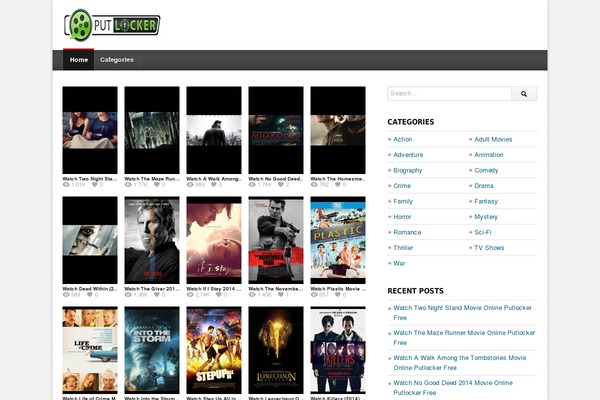The image size is (600, 400).
Task: Click the heart icon under The Maze Runner
Action: [157, 184]
